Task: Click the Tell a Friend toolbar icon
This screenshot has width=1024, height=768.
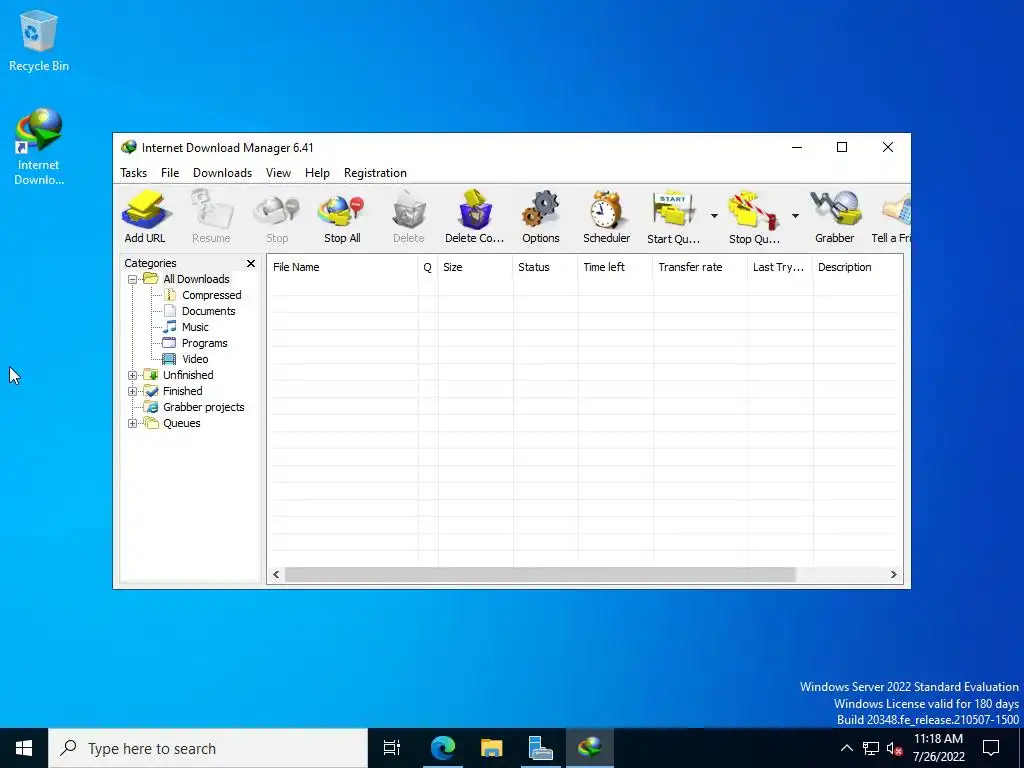Action: click(x=891, y=217)
